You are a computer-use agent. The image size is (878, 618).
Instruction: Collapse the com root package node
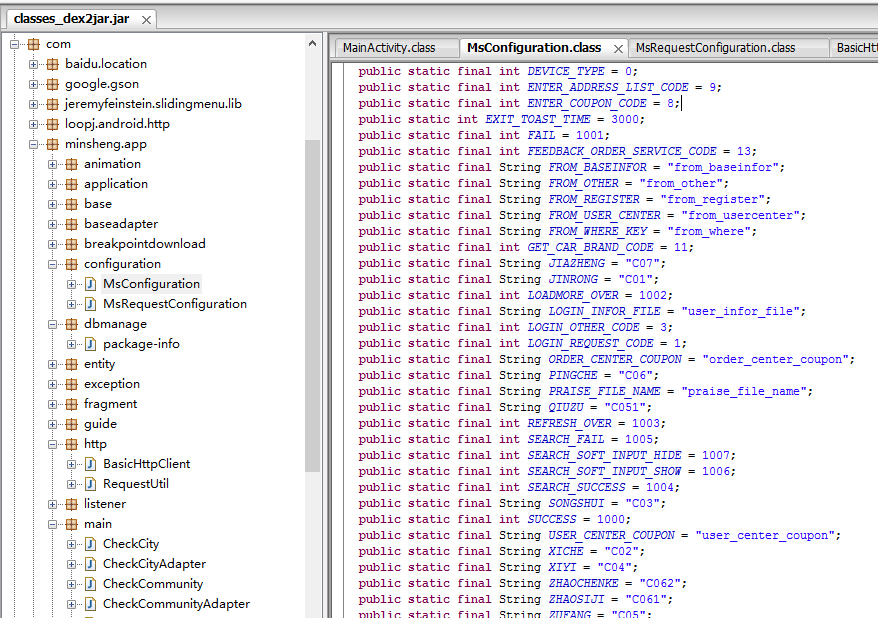click(x=15, y=44)
